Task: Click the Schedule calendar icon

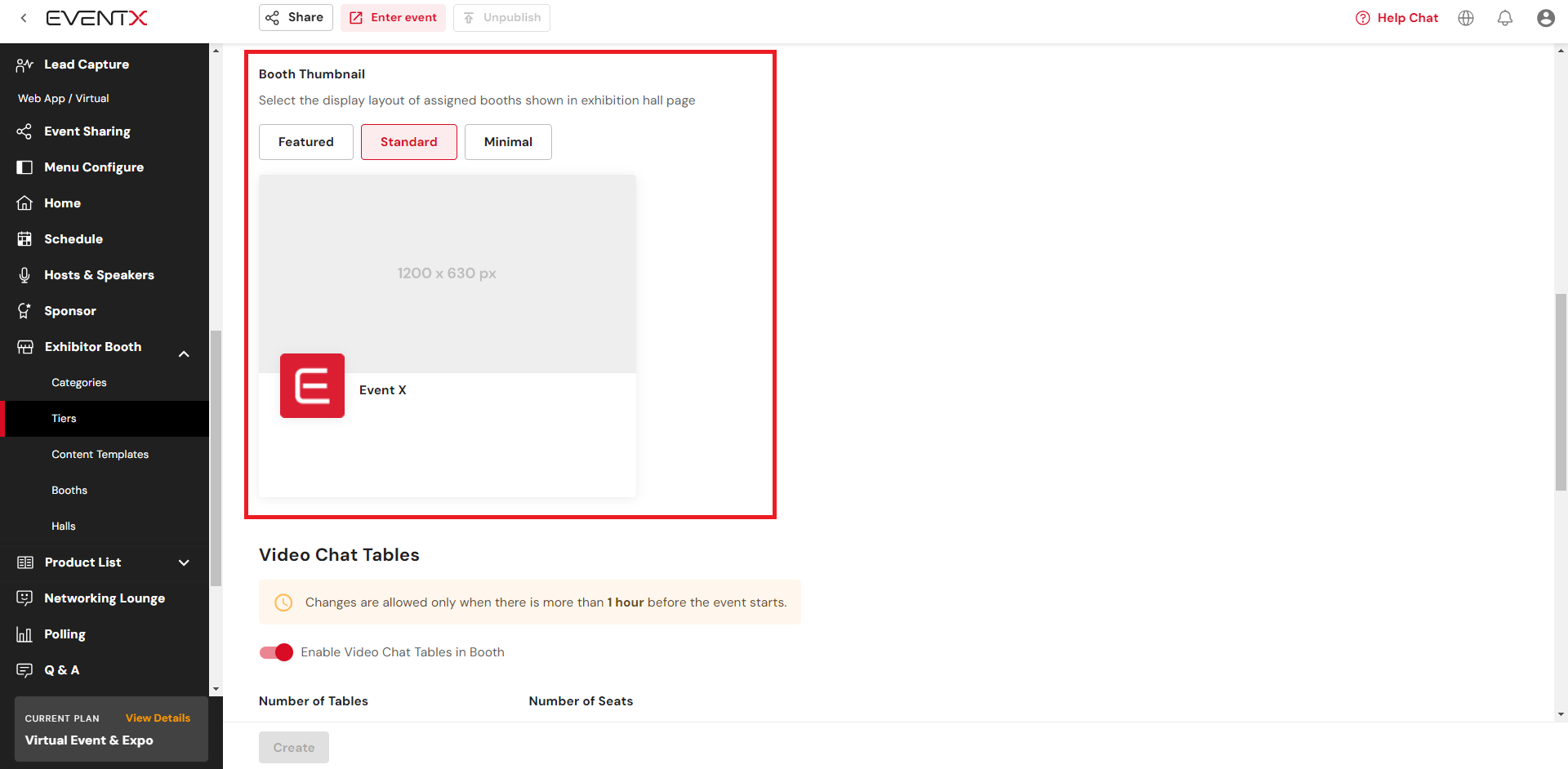Action: coord(24,239)
